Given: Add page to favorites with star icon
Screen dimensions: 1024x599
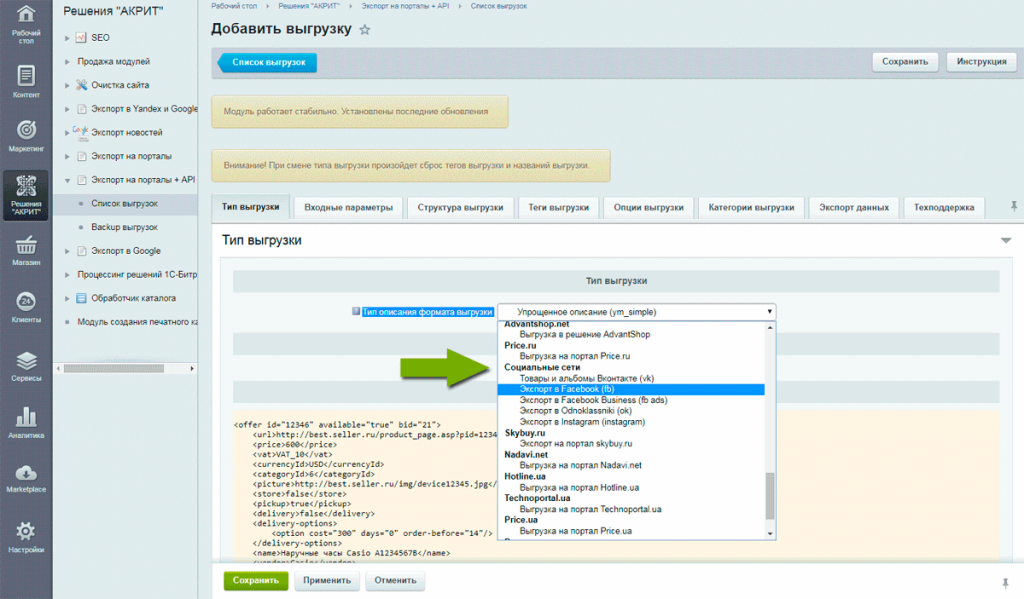Looking at the screenshot, I should [365, 30].
